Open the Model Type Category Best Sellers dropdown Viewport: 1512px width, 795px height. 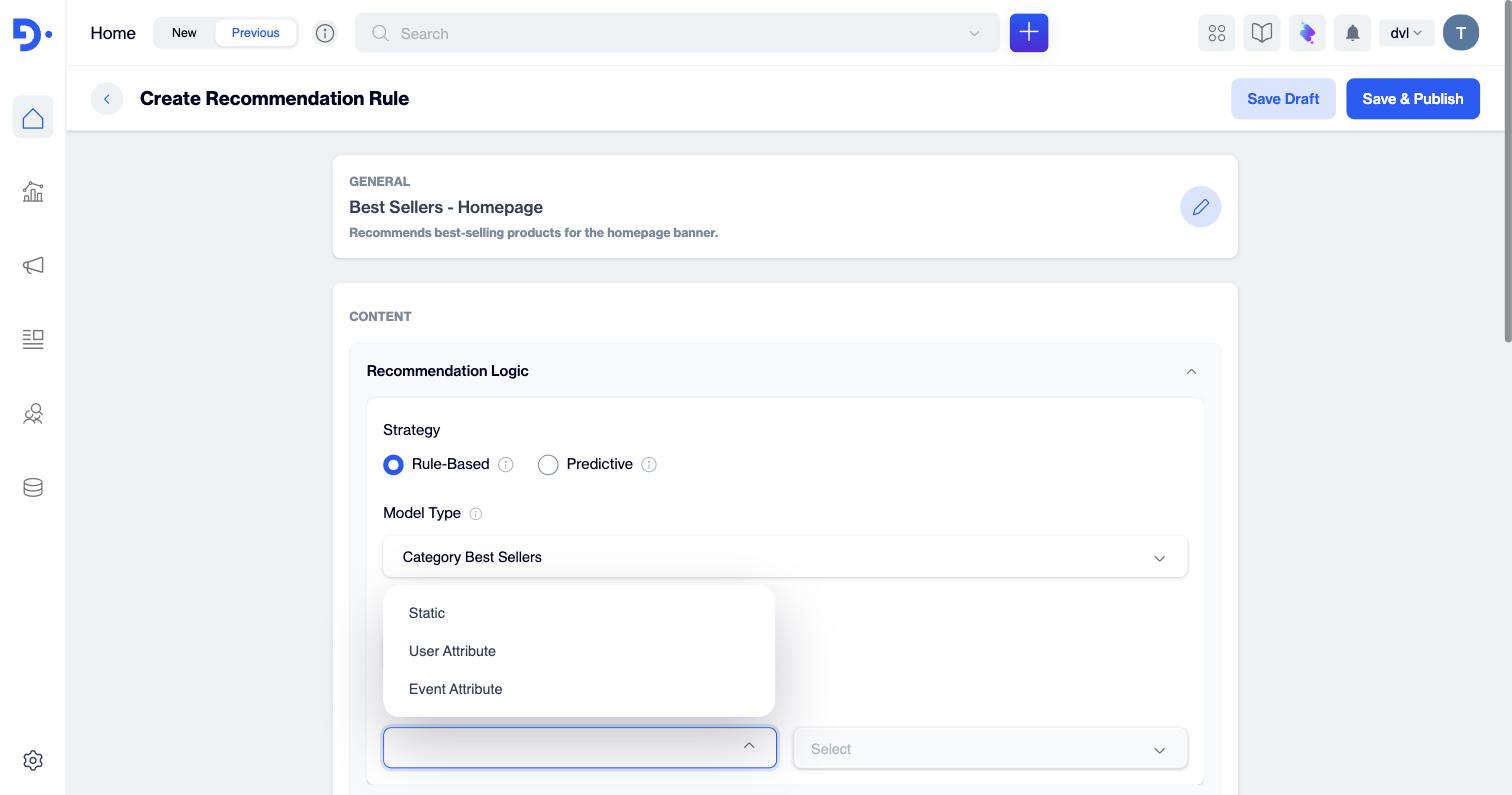785,557
